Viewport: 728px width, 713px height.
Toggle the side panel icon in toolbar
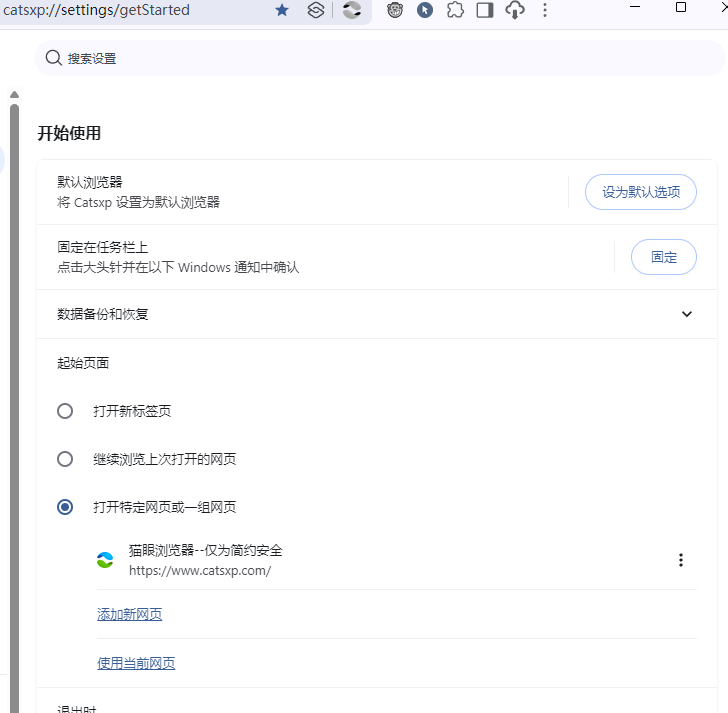[x=485, y=10]
